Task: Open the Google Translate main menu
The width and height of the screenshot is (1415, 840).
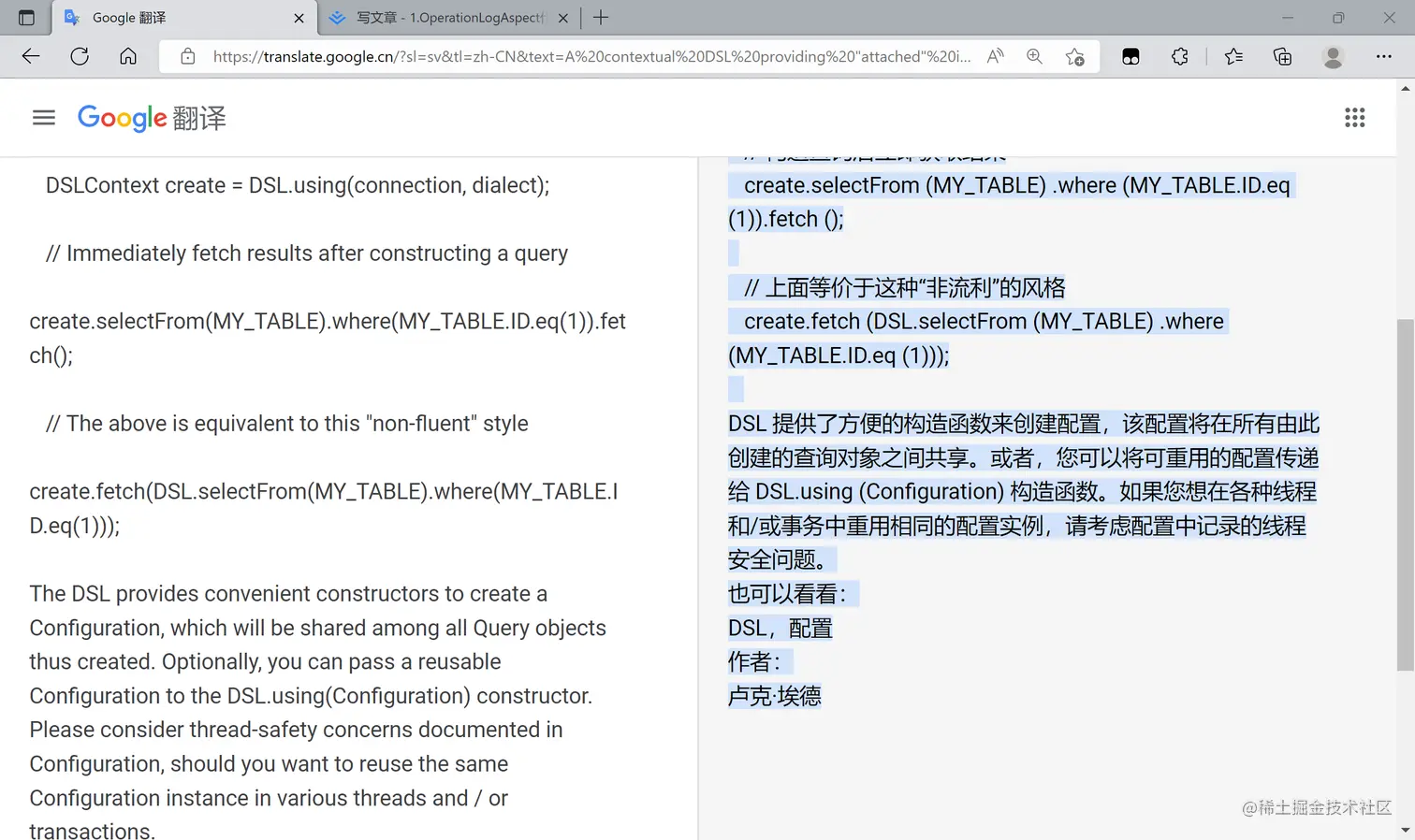Action: 44,118
